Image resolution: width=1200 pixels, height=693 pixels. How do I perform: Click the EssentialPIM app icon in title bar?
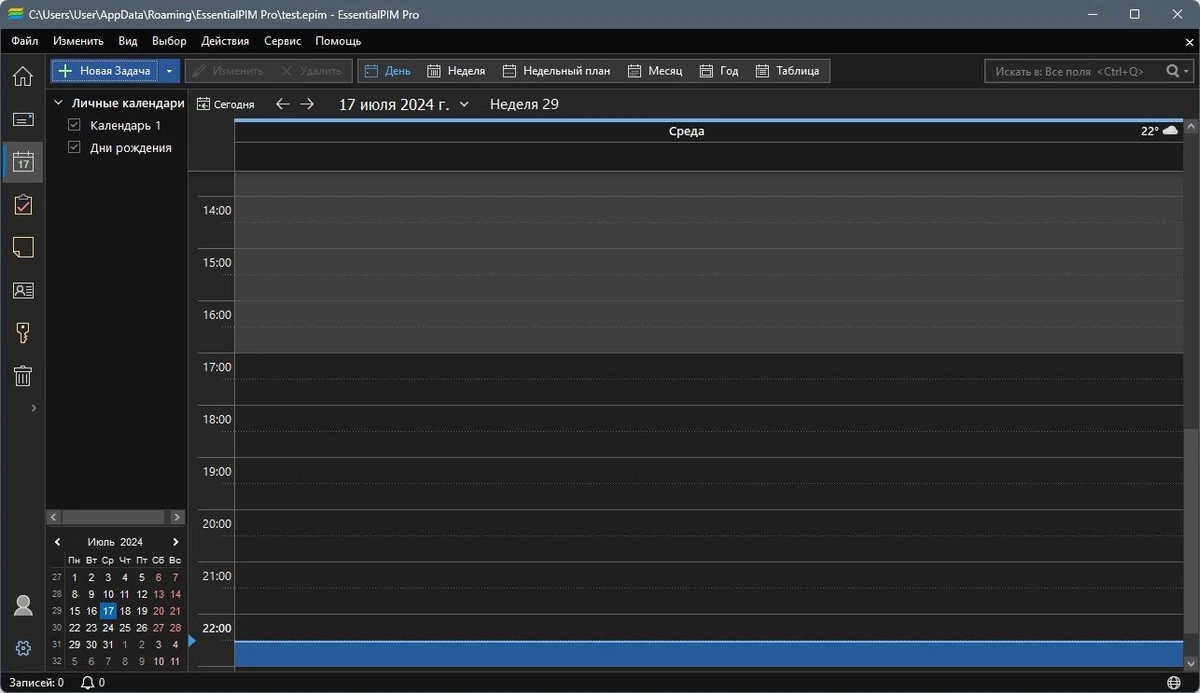tap(15, 14)
